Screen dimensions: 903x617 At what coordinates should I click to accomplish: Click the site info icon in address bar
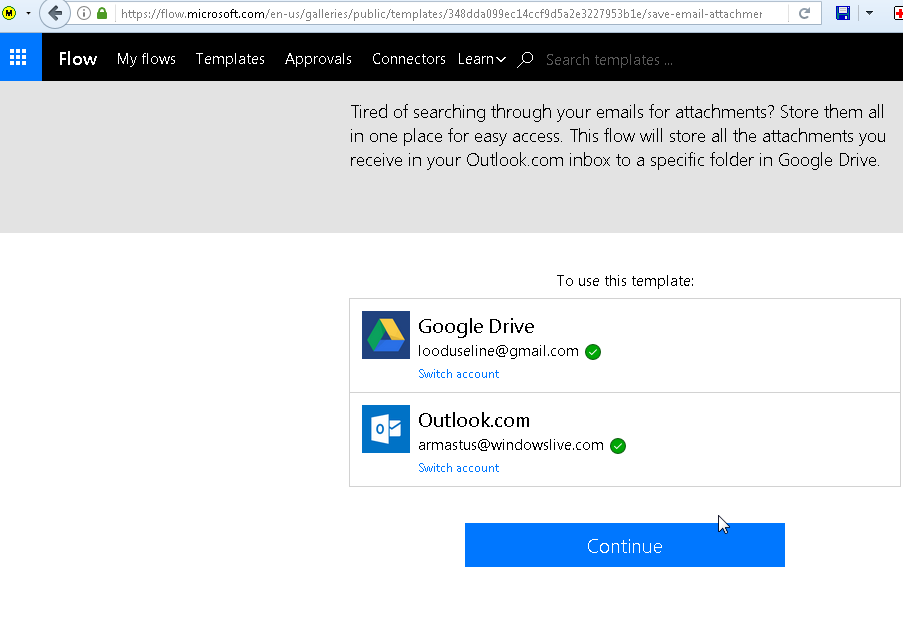[x=84, y=13]
